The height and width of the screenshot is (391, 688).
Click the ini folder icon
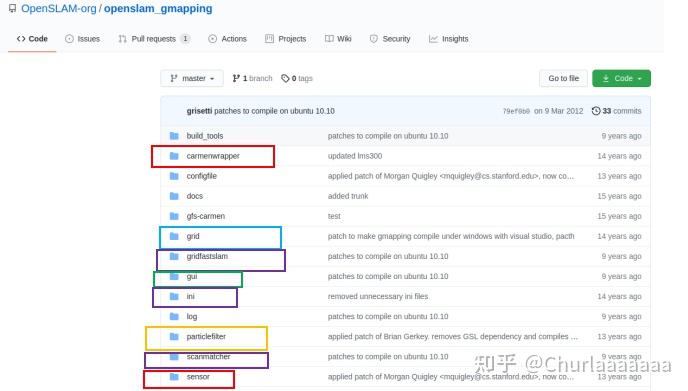(174, 297)
